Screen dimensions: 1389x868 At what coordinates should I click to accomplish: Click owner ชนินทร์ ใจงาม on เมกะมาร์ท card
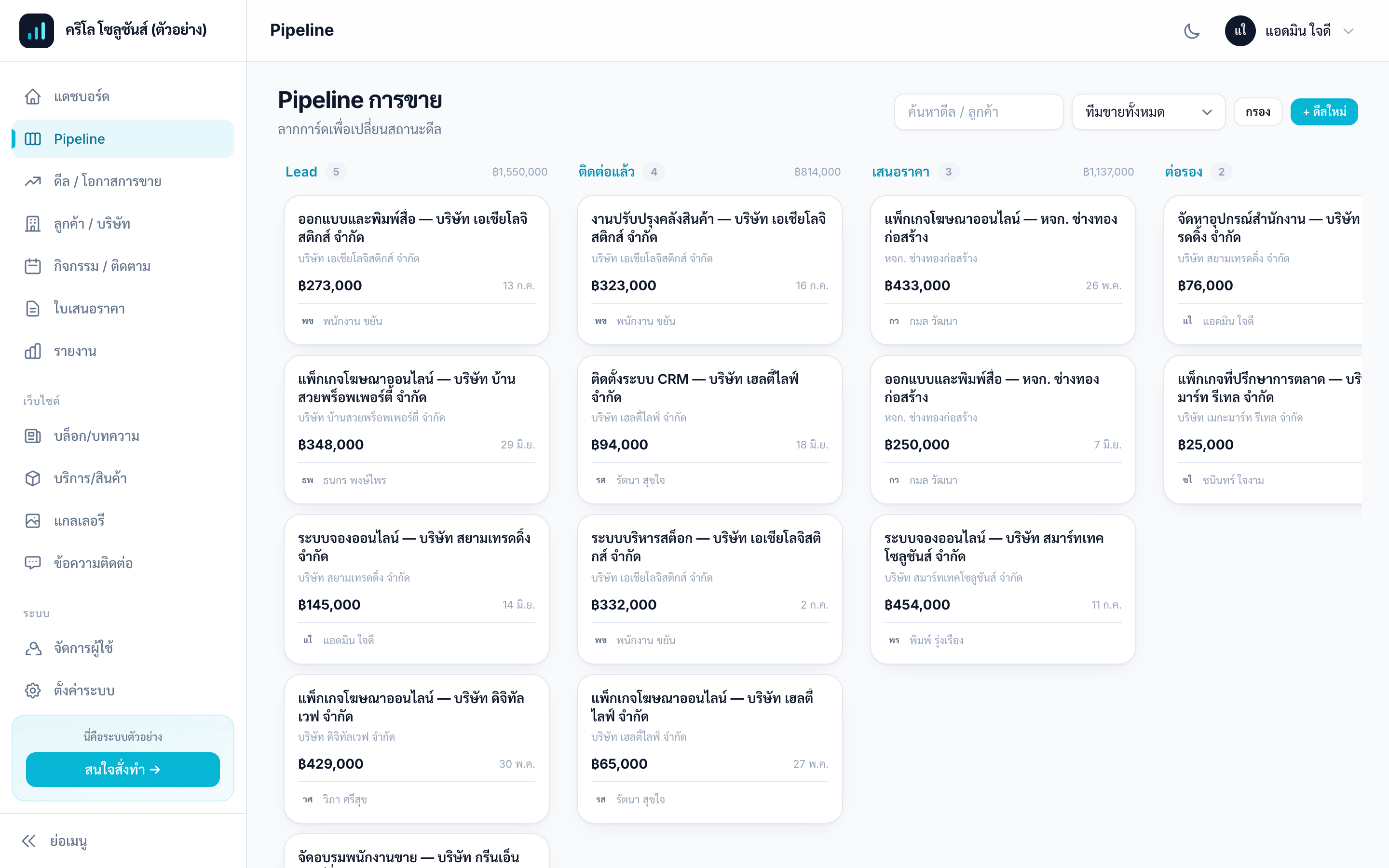1233,480
